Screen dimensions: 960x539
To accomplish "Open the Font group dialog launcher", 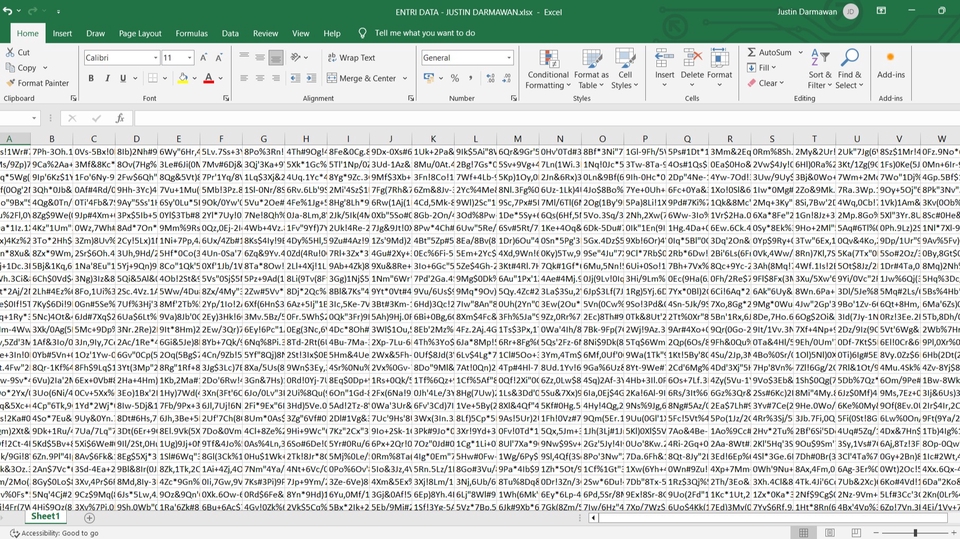I will [226, 98].
